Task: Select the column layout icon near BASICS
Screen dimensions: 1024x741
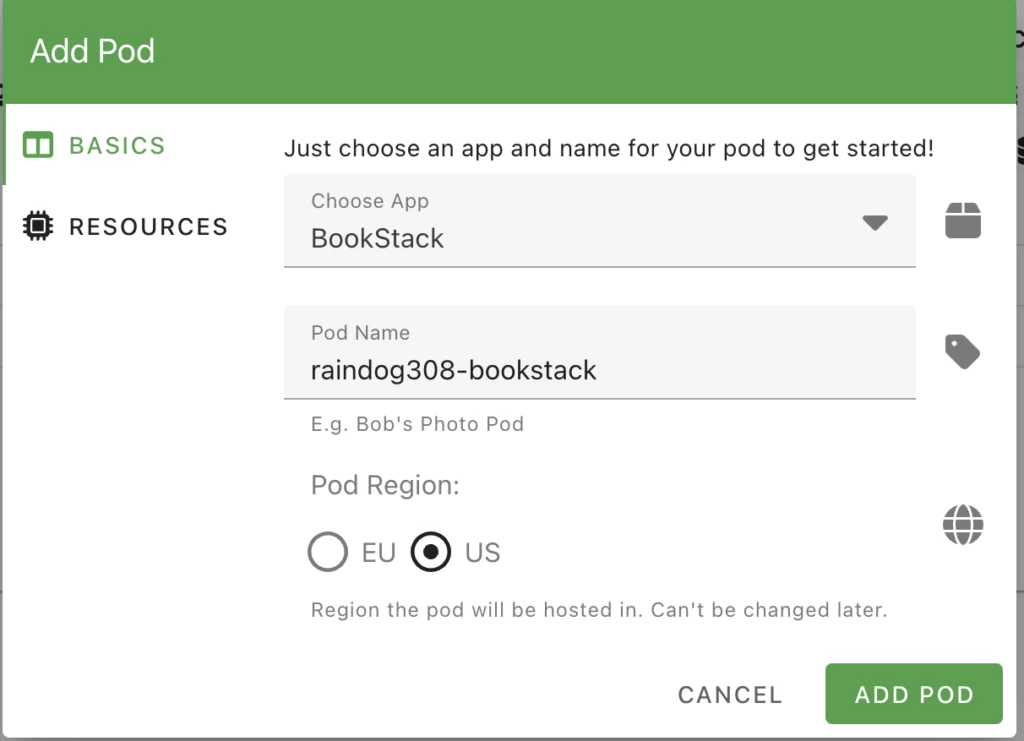Action: pos(37,145)
